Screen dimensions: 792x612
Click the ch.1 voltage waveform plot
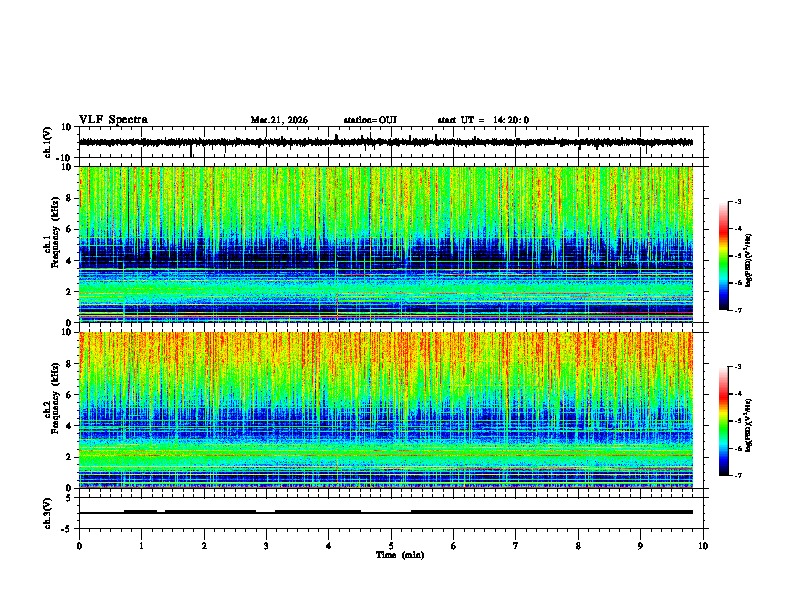[x=393, y=142]
